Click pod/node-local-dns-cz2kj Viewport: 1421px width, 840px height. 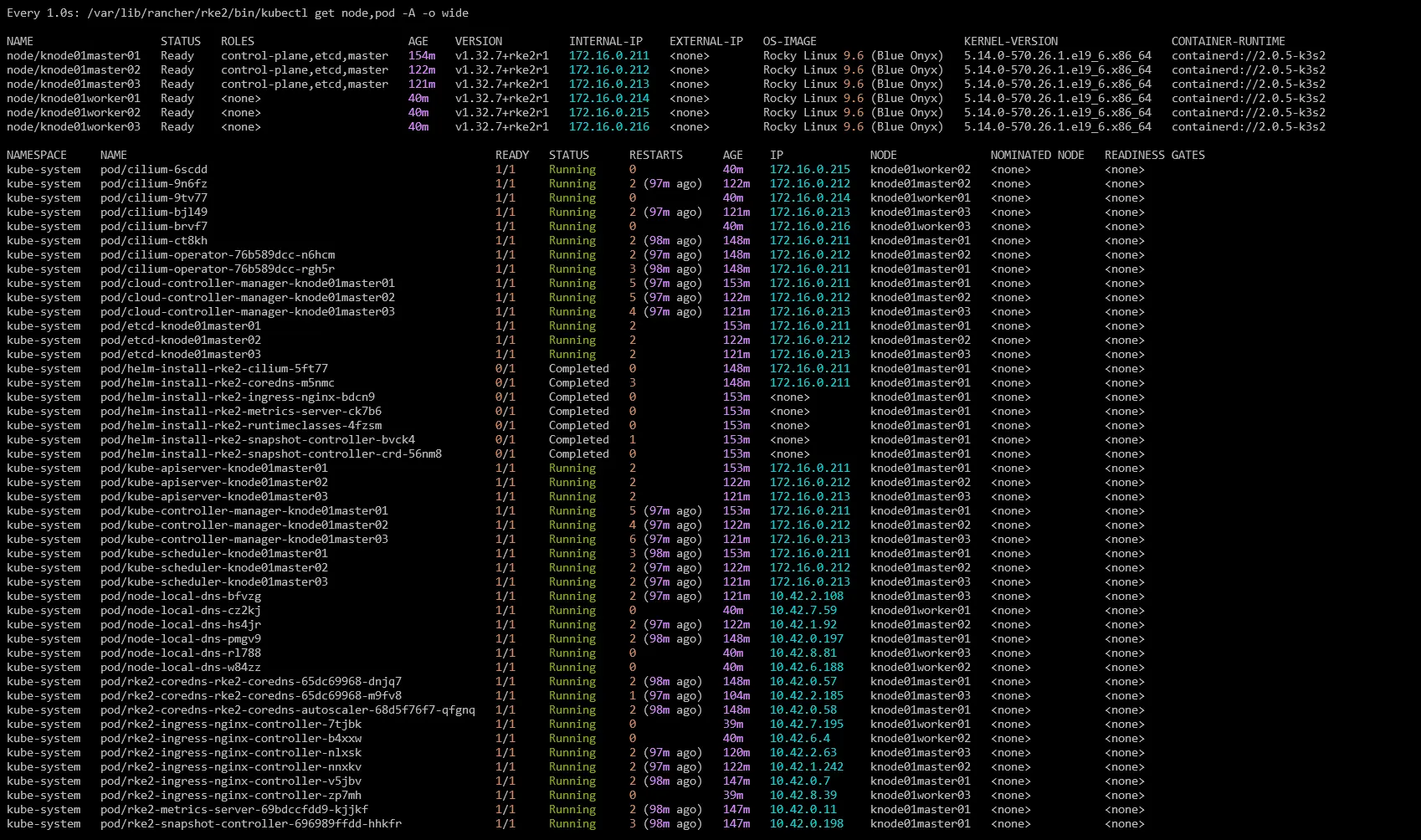click(x=181, y=610)
